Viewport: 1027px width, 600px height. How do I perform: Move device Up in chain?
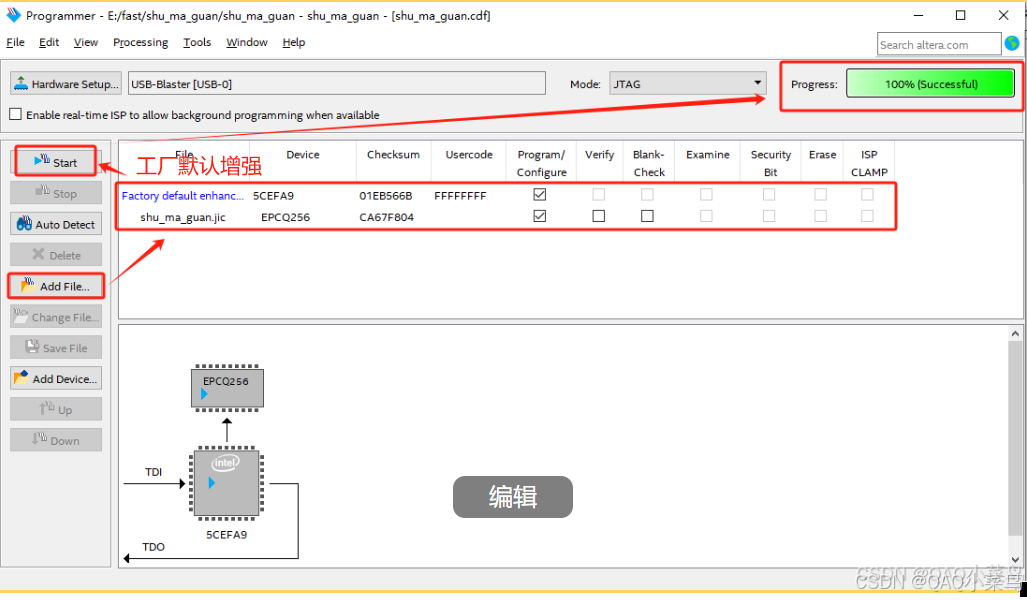pyautogui.click(x=56, y=409)
